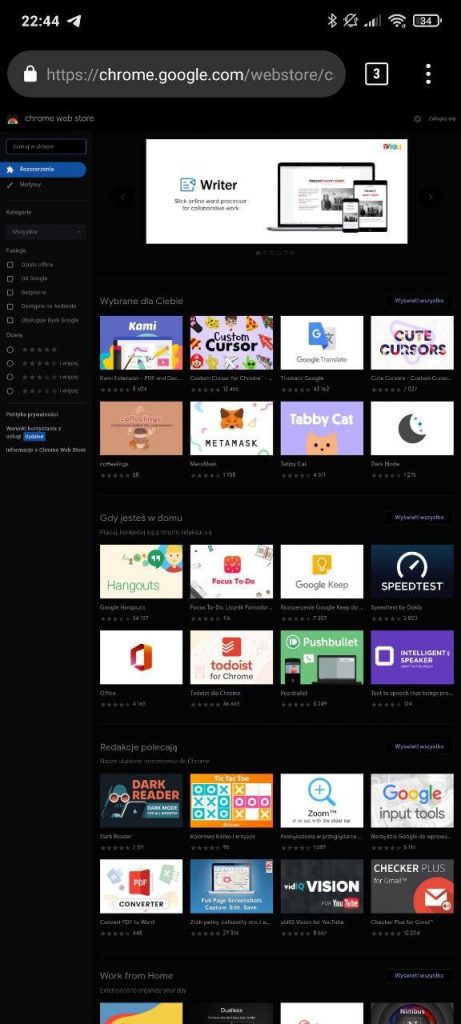Select the first carousel pagination dot
The height and width of the screenshot is (1024, 461).
[258, 252]
